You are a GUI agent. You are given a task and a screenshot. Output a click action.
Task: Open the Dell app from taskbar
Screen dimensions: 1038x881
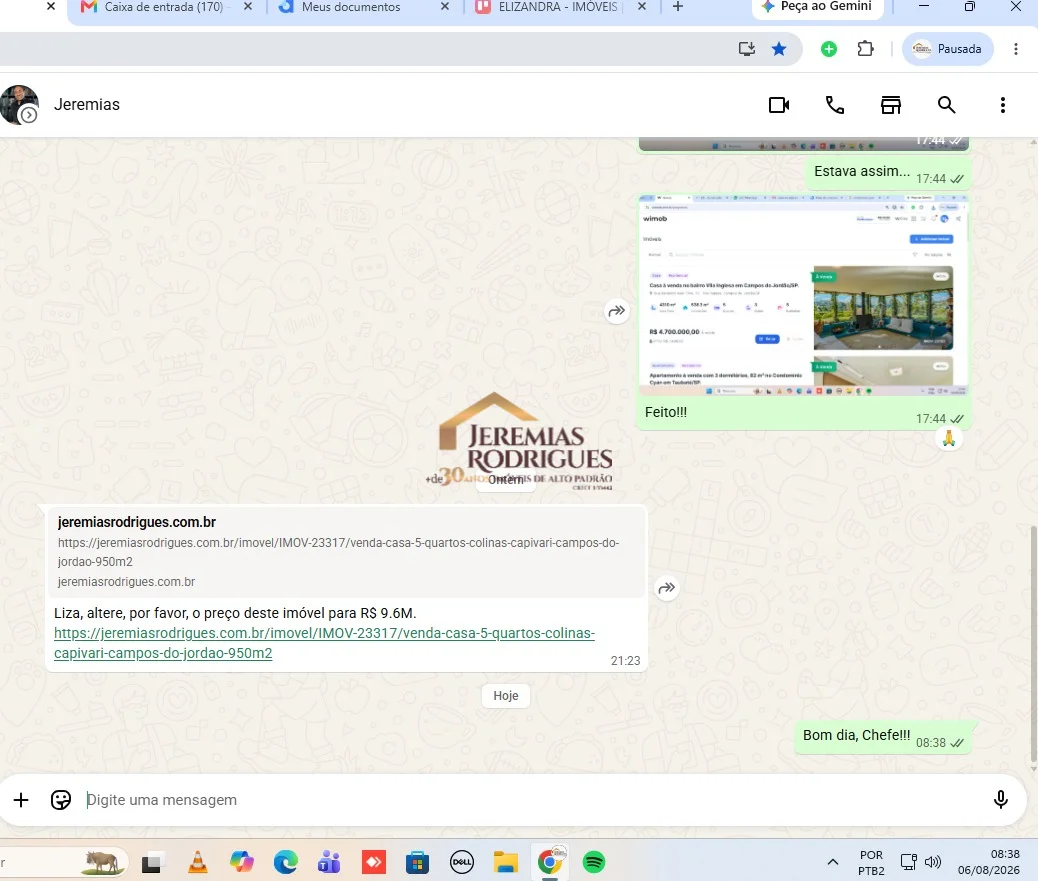pos(461,862)
